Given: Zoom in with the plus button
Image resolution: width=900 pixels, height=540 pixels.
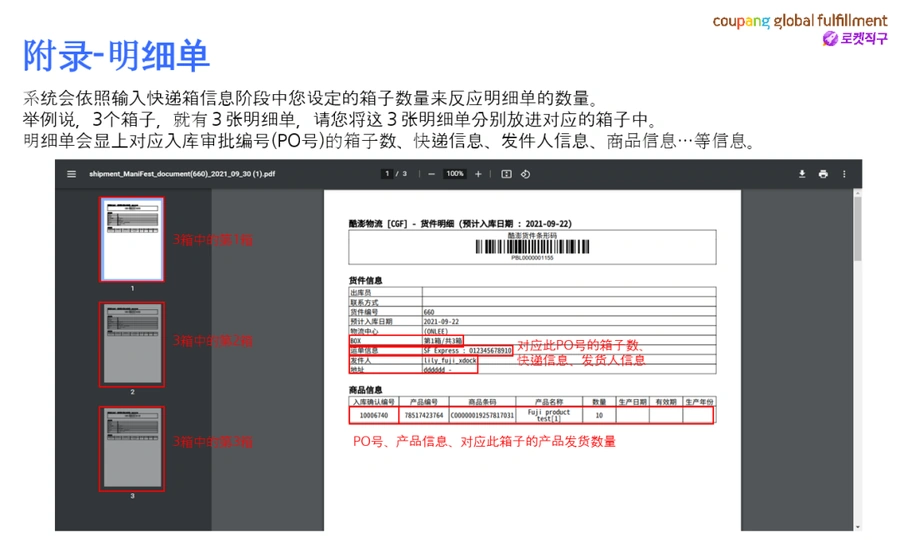Looking at the screenshot, I should [478, 174].
